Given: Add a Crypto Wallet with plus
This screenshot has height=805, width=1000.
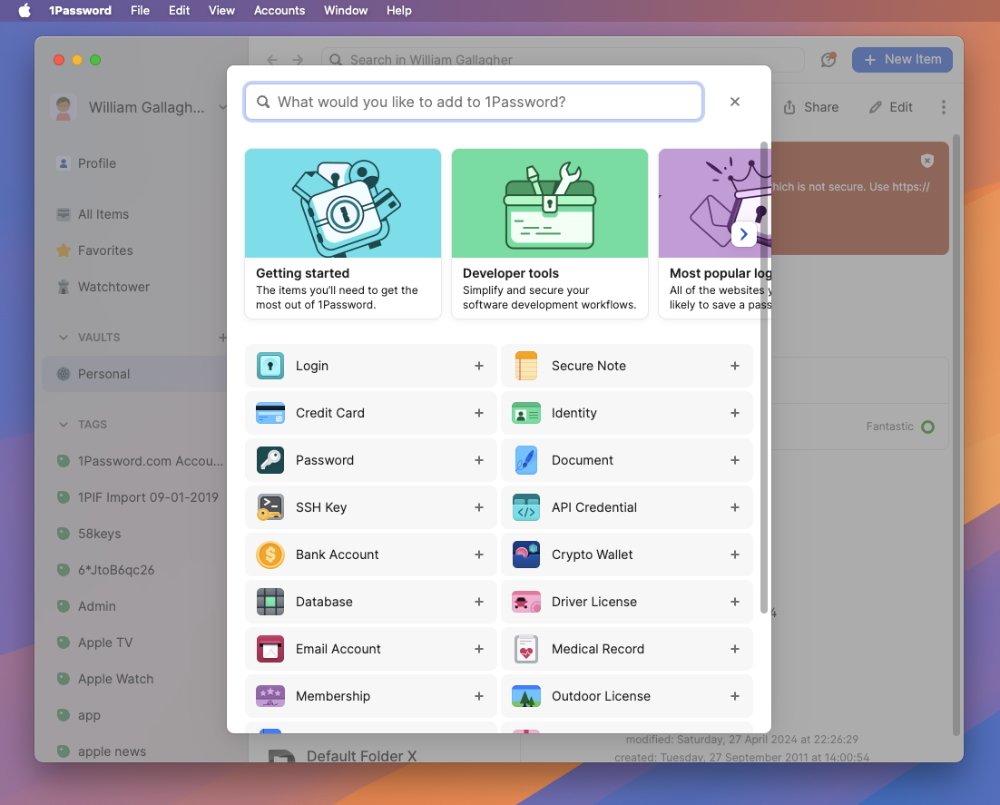Looking at the screenshot, I should tap(735, 554).
